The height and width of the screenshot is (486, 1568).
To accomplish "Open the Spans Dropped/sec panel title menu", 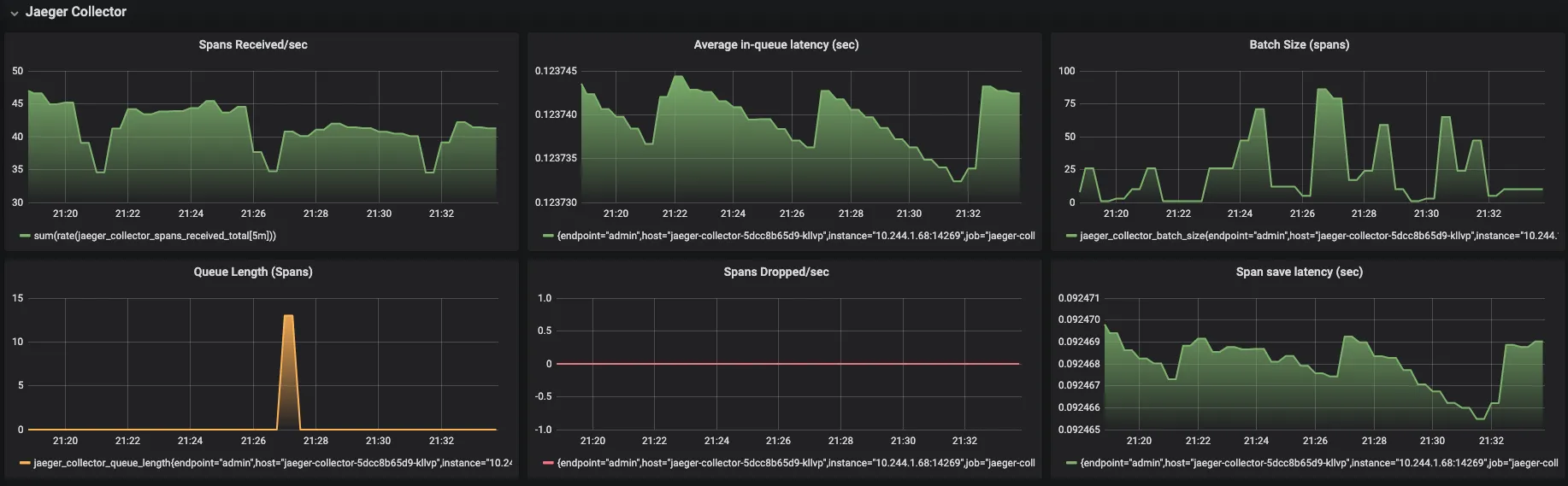I will 776,272.
